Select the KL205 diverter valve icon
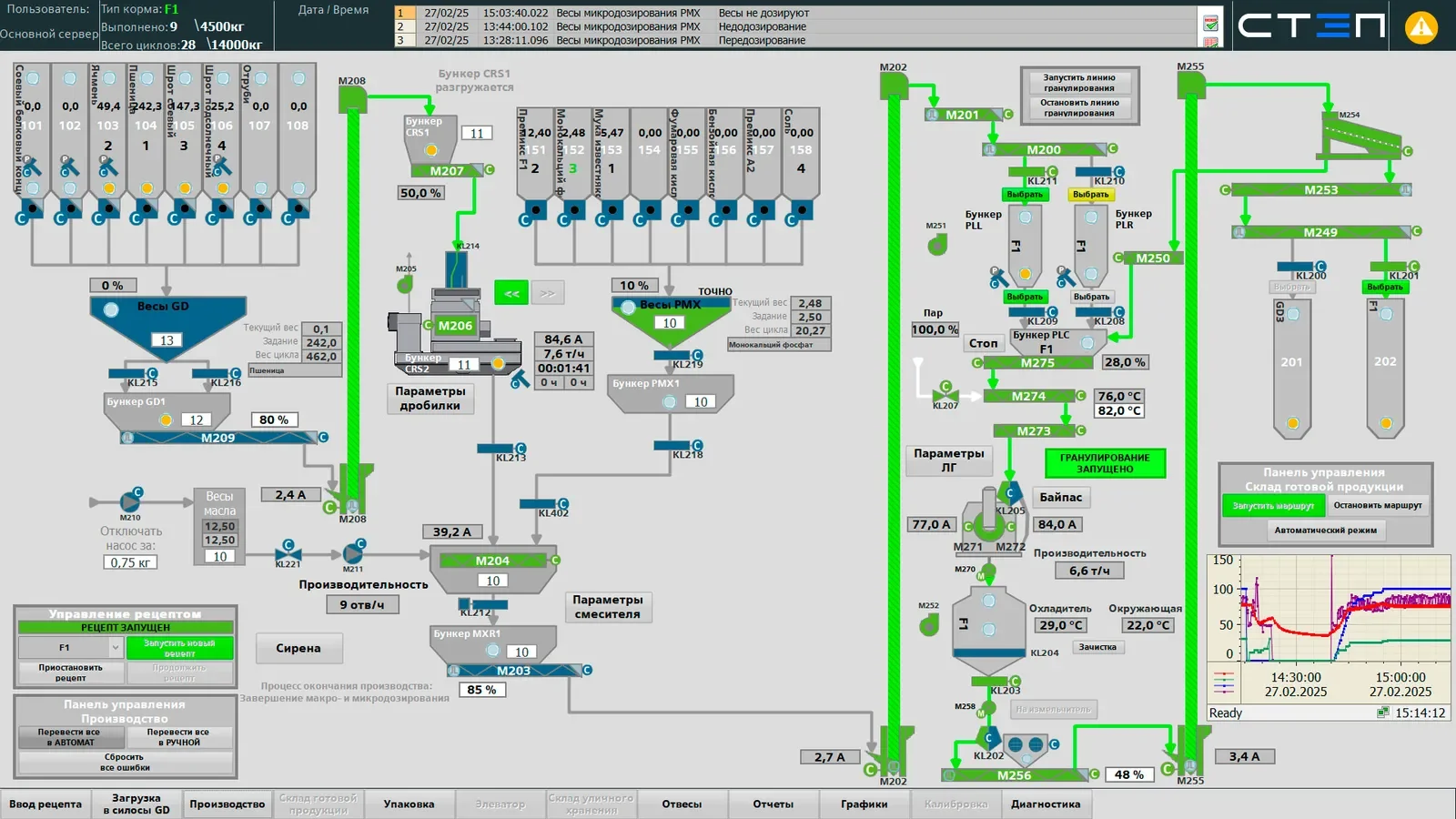Image resolution: width=1456 pixels, height=819 pixels. [1009, 493]
